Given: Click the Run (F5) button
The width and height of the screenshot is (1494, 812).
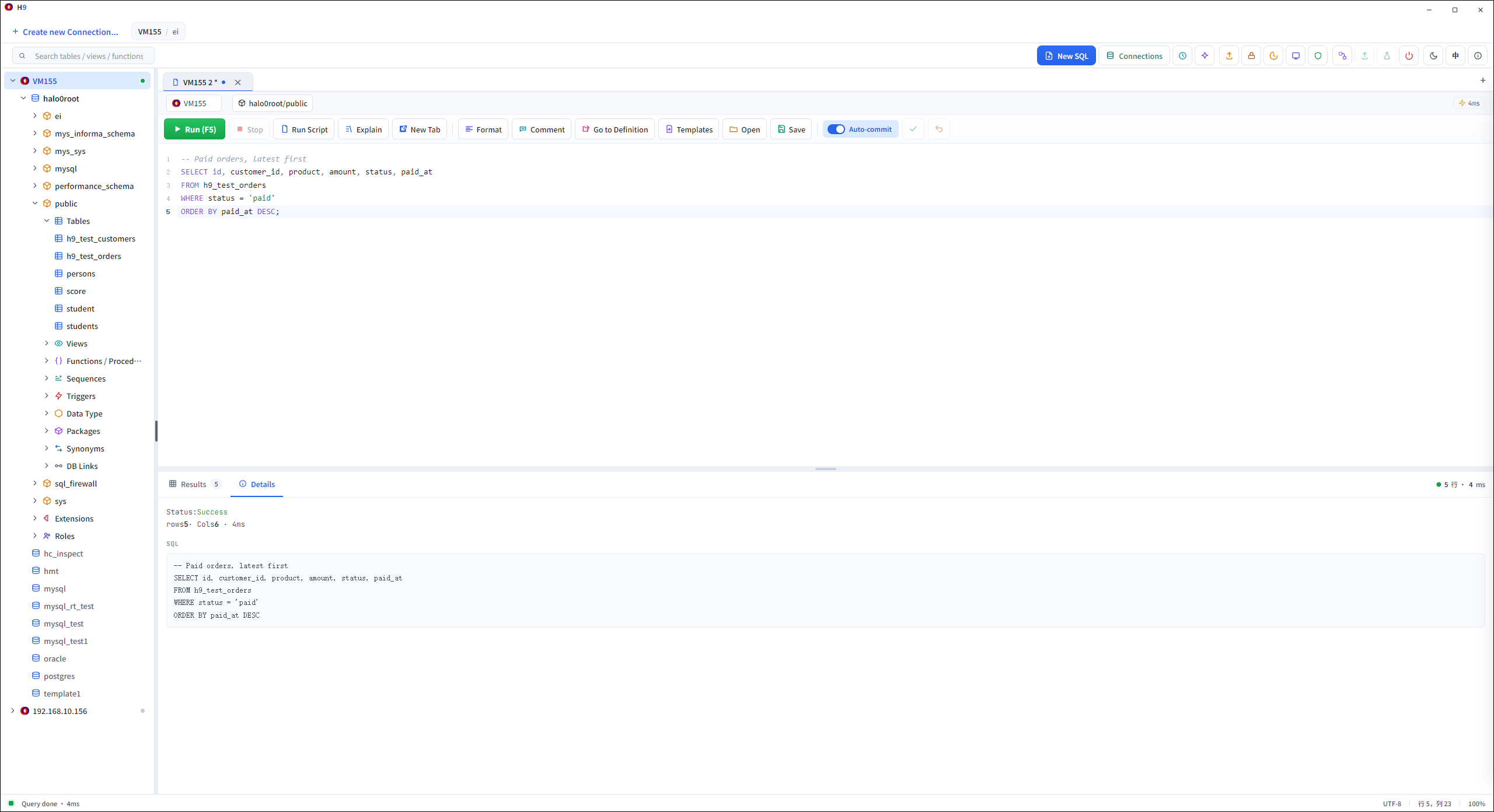Looking at the screenshot, I should (x=194, y=129).
